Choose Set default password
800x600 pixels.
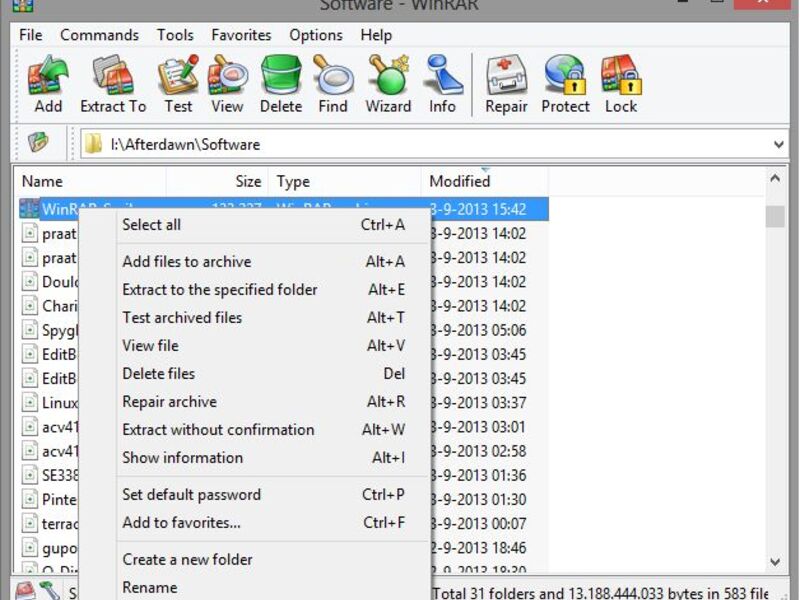(273, 494)
